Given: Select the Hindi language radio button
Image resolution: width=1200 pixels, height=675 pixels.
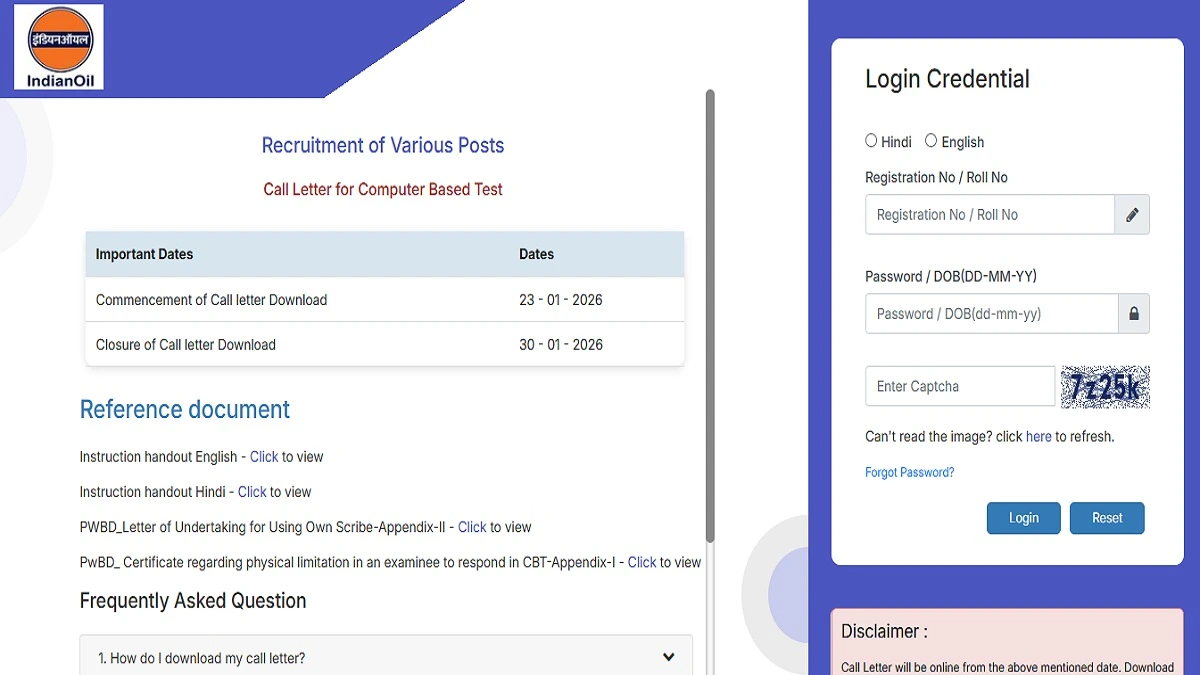Looking at the screenshot, I should click(871, 140).
